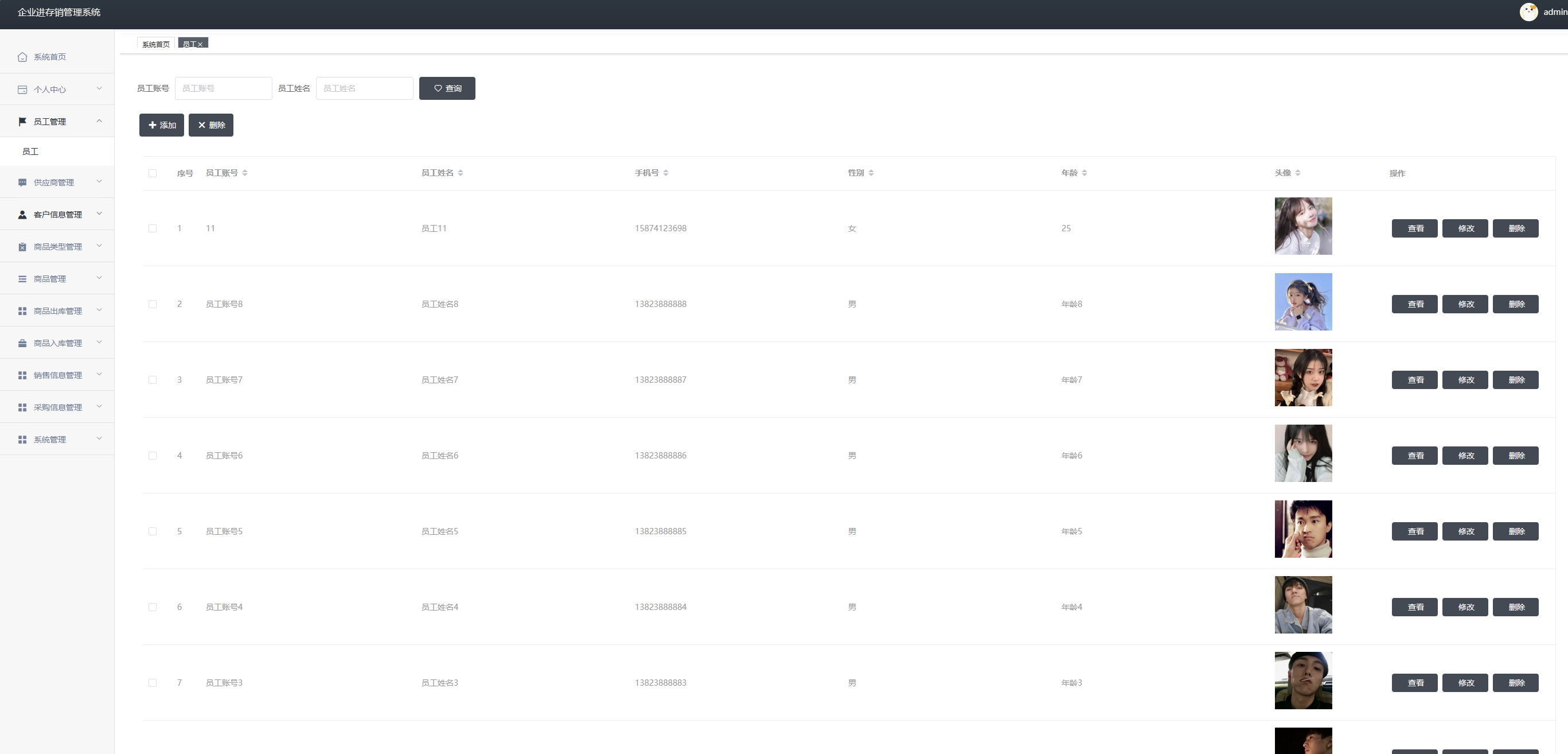This screenshot has width=1568, height=754.
Task: Tick the checkbox for row 1
Action: [x=153, y=229]
